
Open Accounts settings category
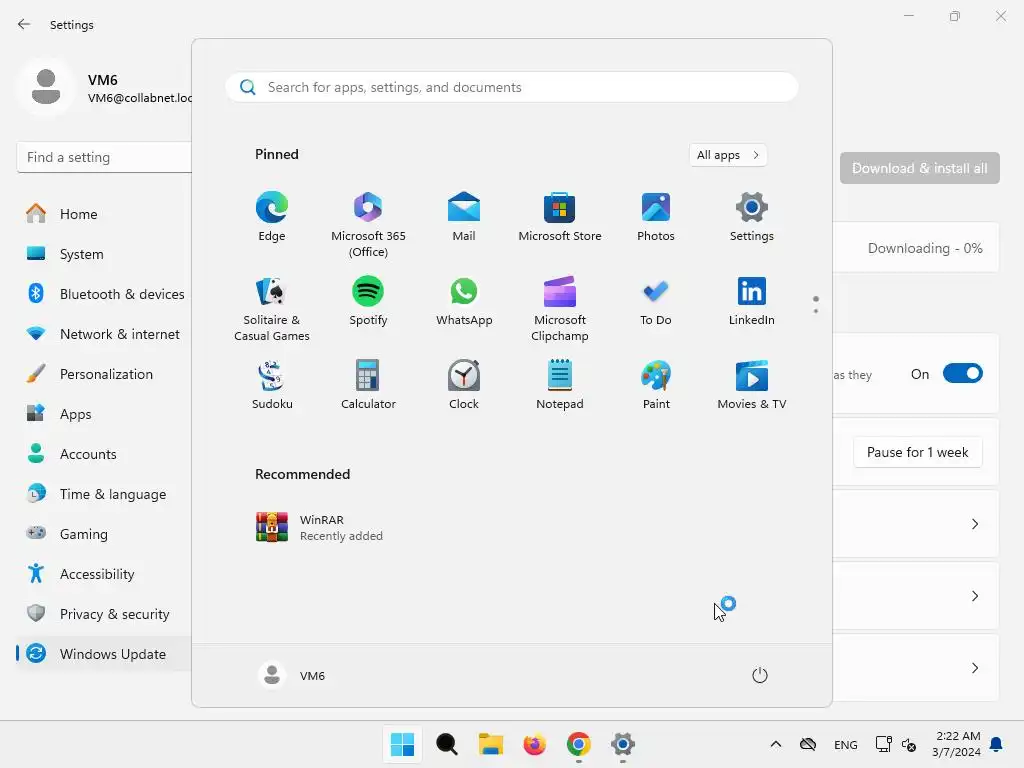coord(104,454)
